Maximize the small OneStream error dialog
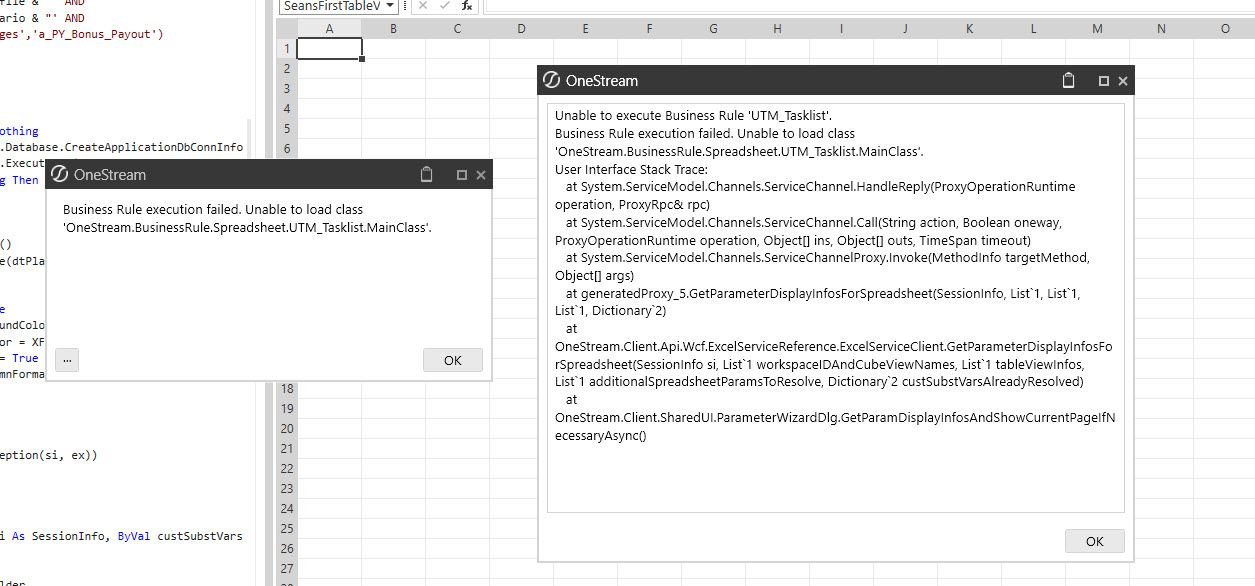 tap(462, 175)
